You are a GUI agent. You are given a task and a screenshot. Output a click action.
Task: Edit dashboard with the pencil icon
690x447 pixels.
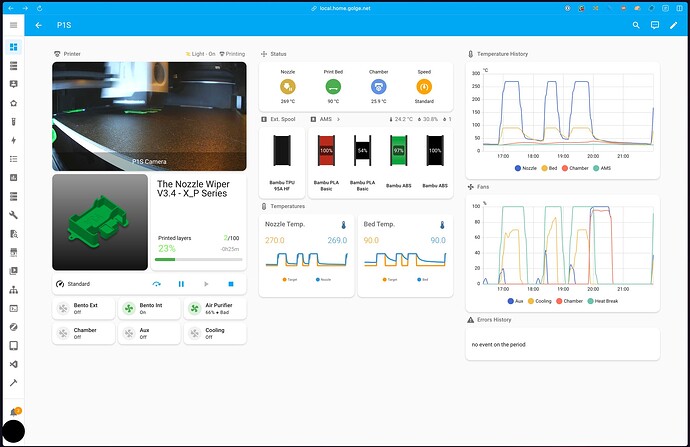674,25
